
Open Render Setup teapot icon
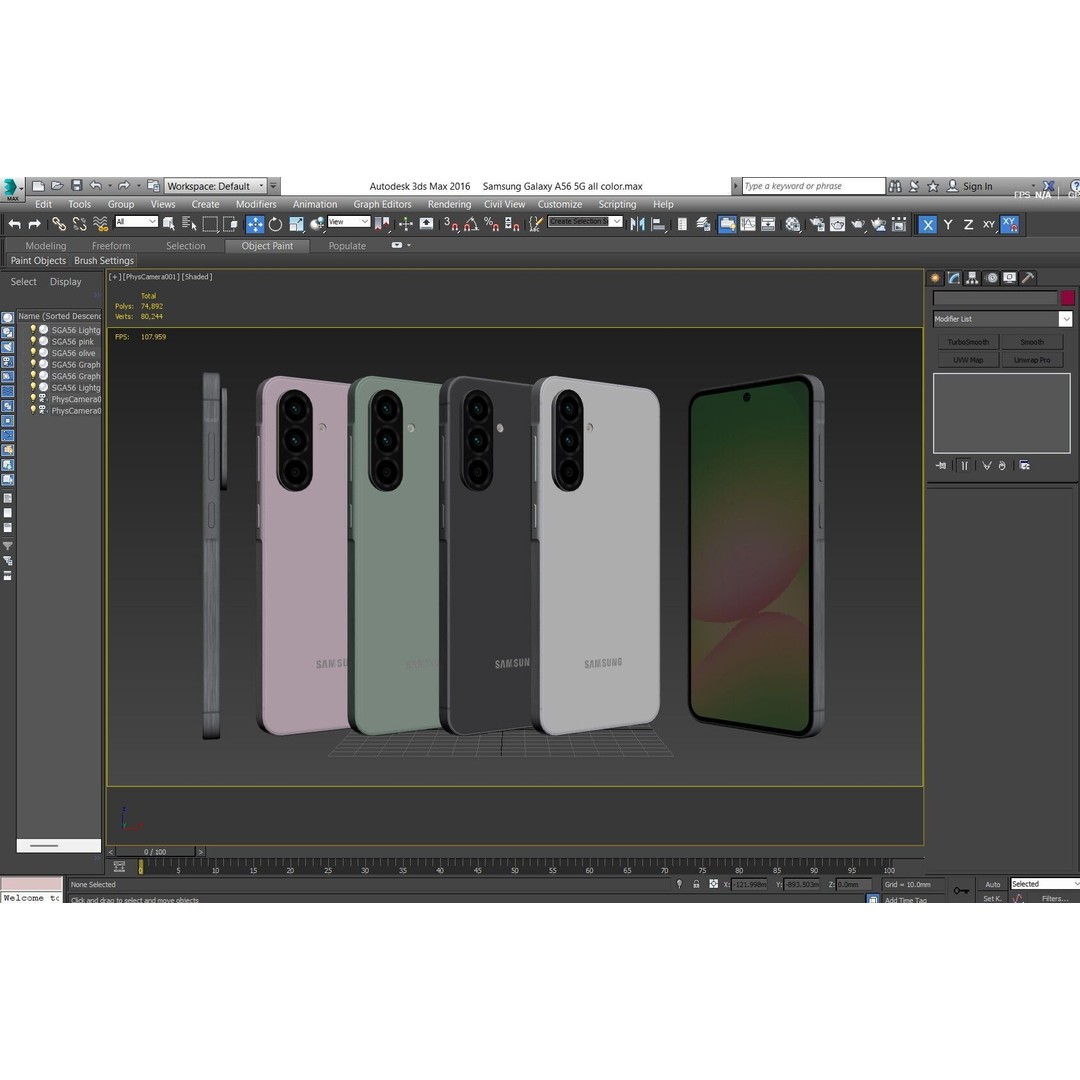(x=817, y=224)
